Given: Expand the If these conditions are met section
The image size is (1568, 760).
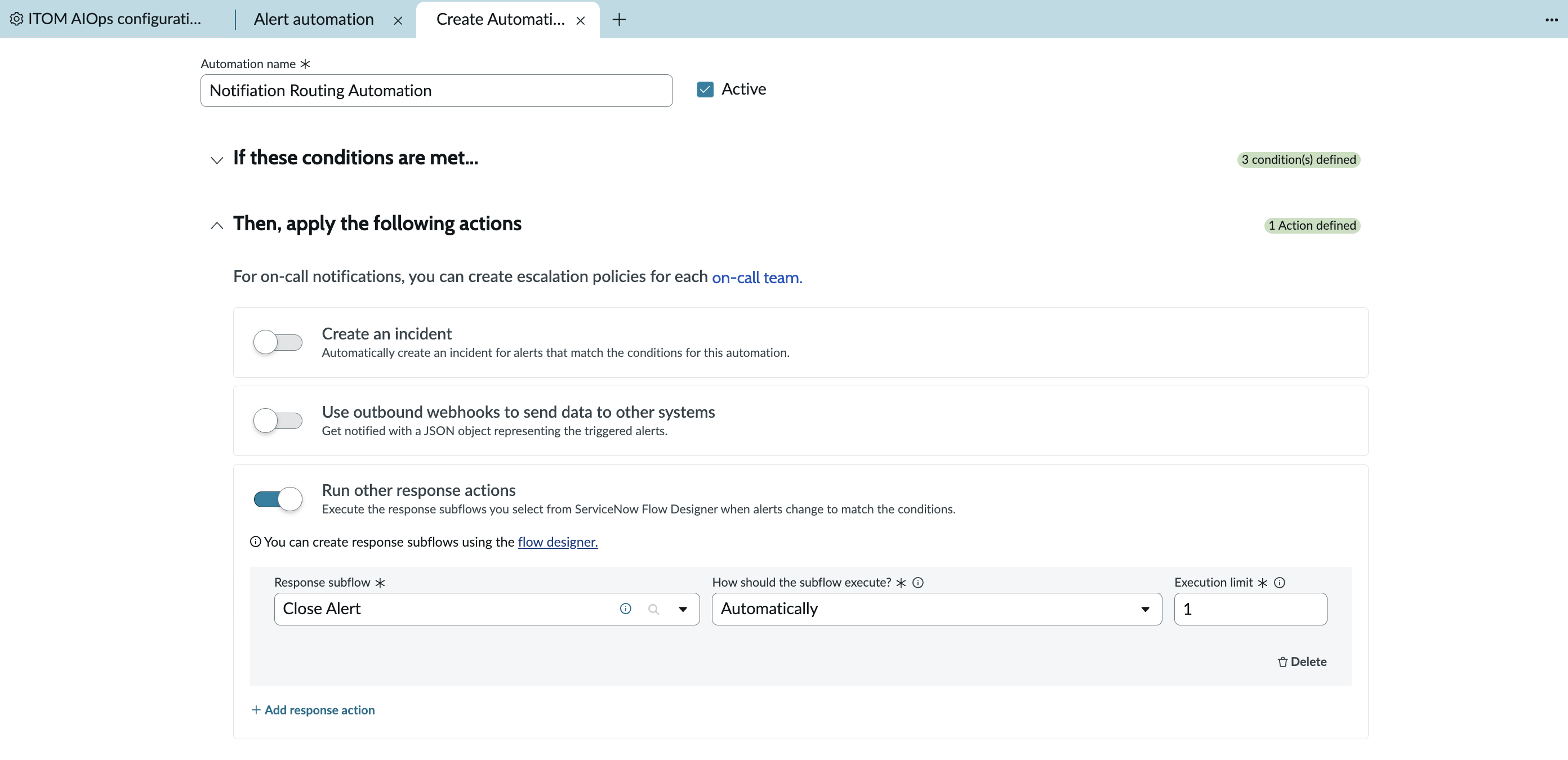Looking at the screenshot, I should click(x=217, y=160).
